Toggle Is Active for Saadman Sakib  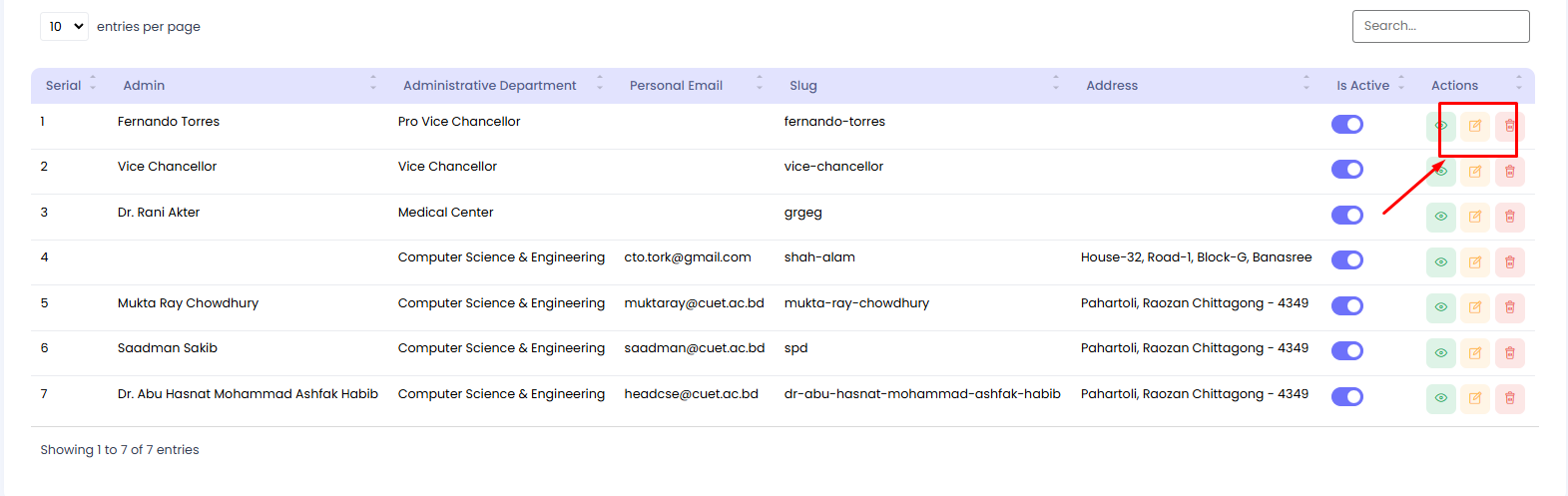[x=1346, y=351]
